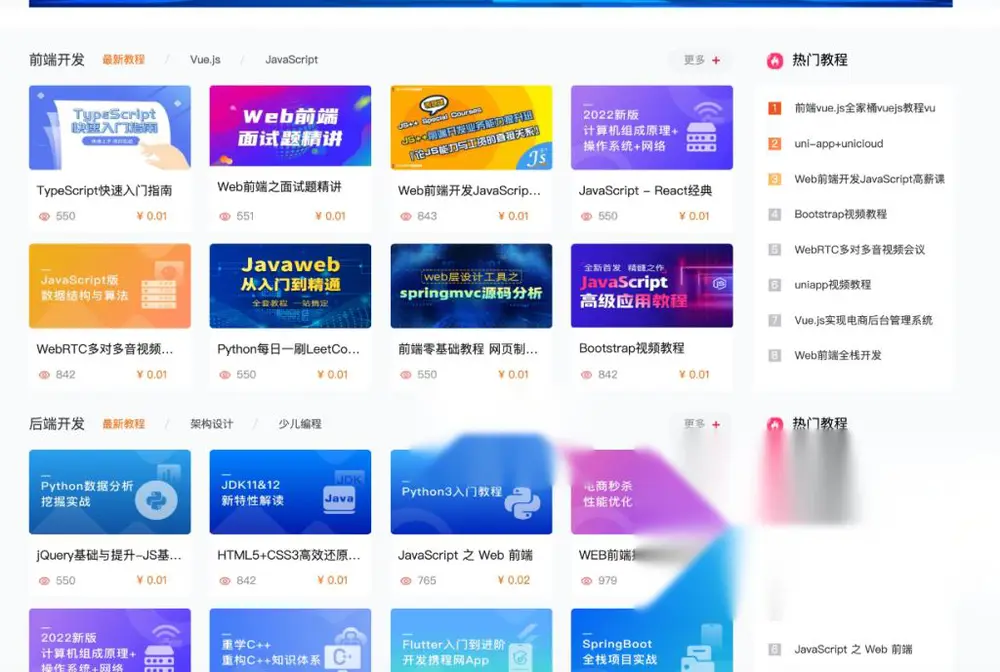Click rank badge 2 in 热门教程
The width and height of the screenshot is (1000, 672).
pos(774,143)
